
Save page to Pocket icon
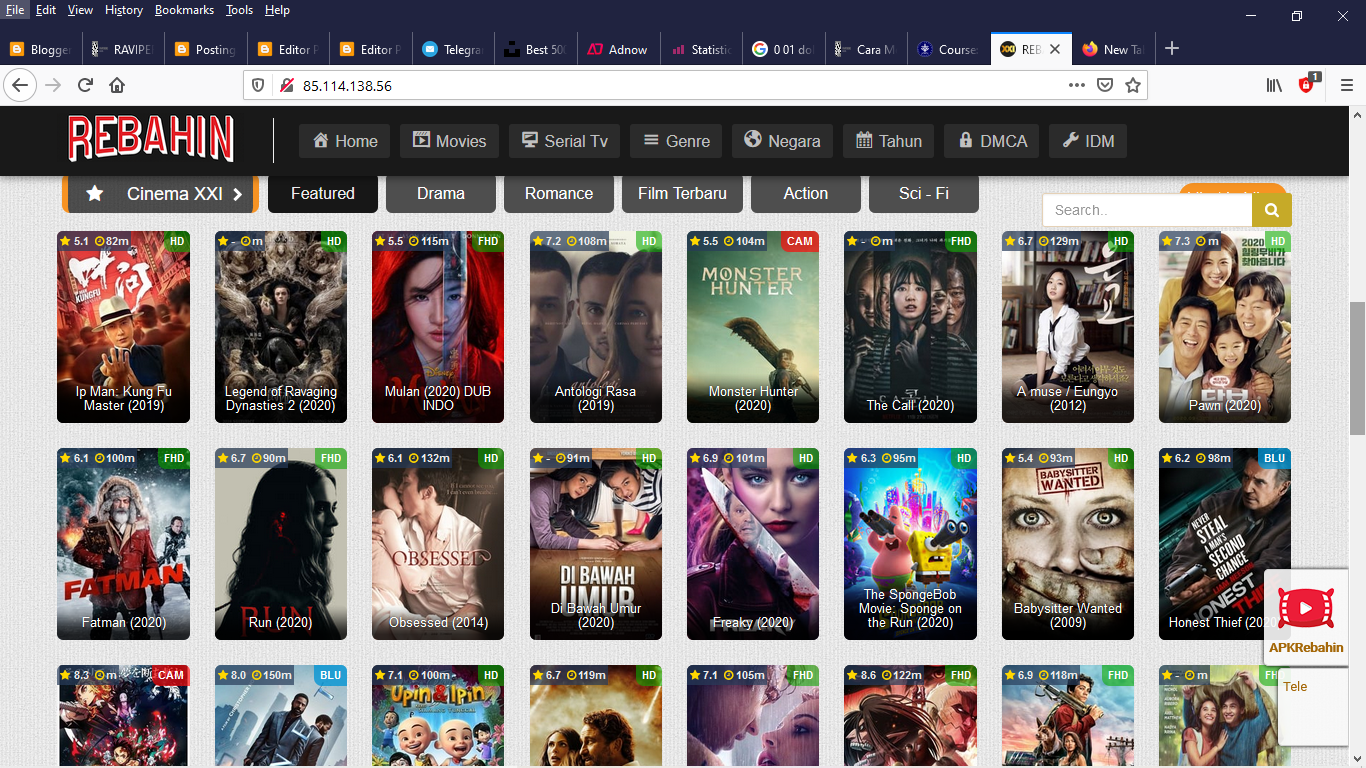click(x=1105, y=85)
